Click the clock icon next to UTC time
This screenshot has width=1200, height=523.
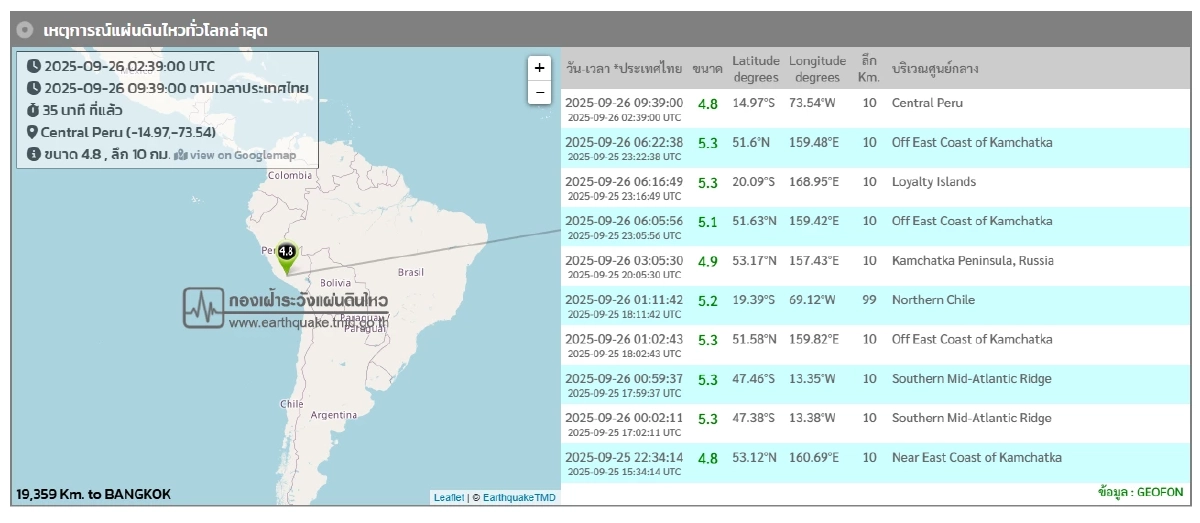[x=34, y=66]
